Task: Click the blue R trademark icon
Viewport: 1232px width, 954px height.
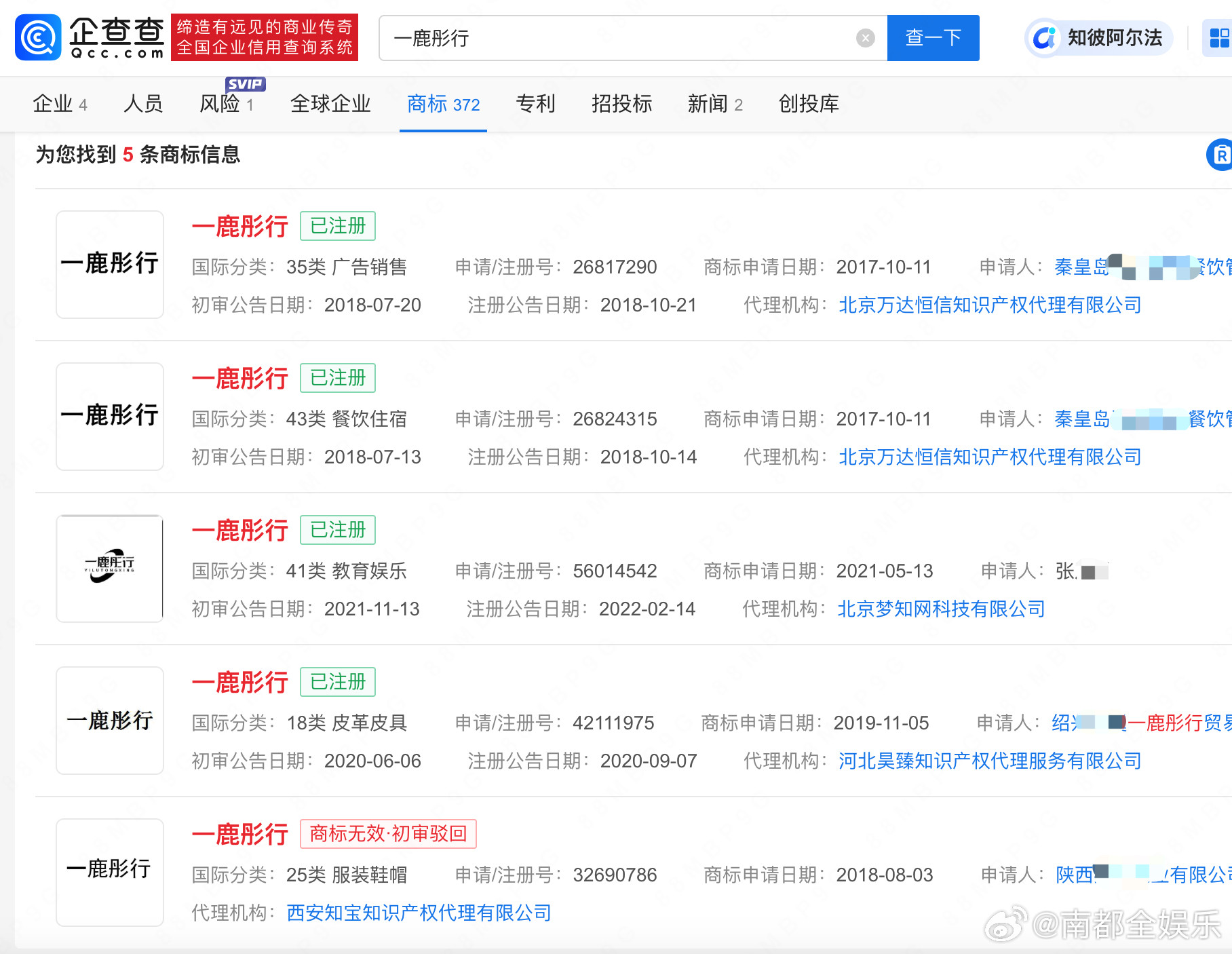Action: tap(1220, 155)
